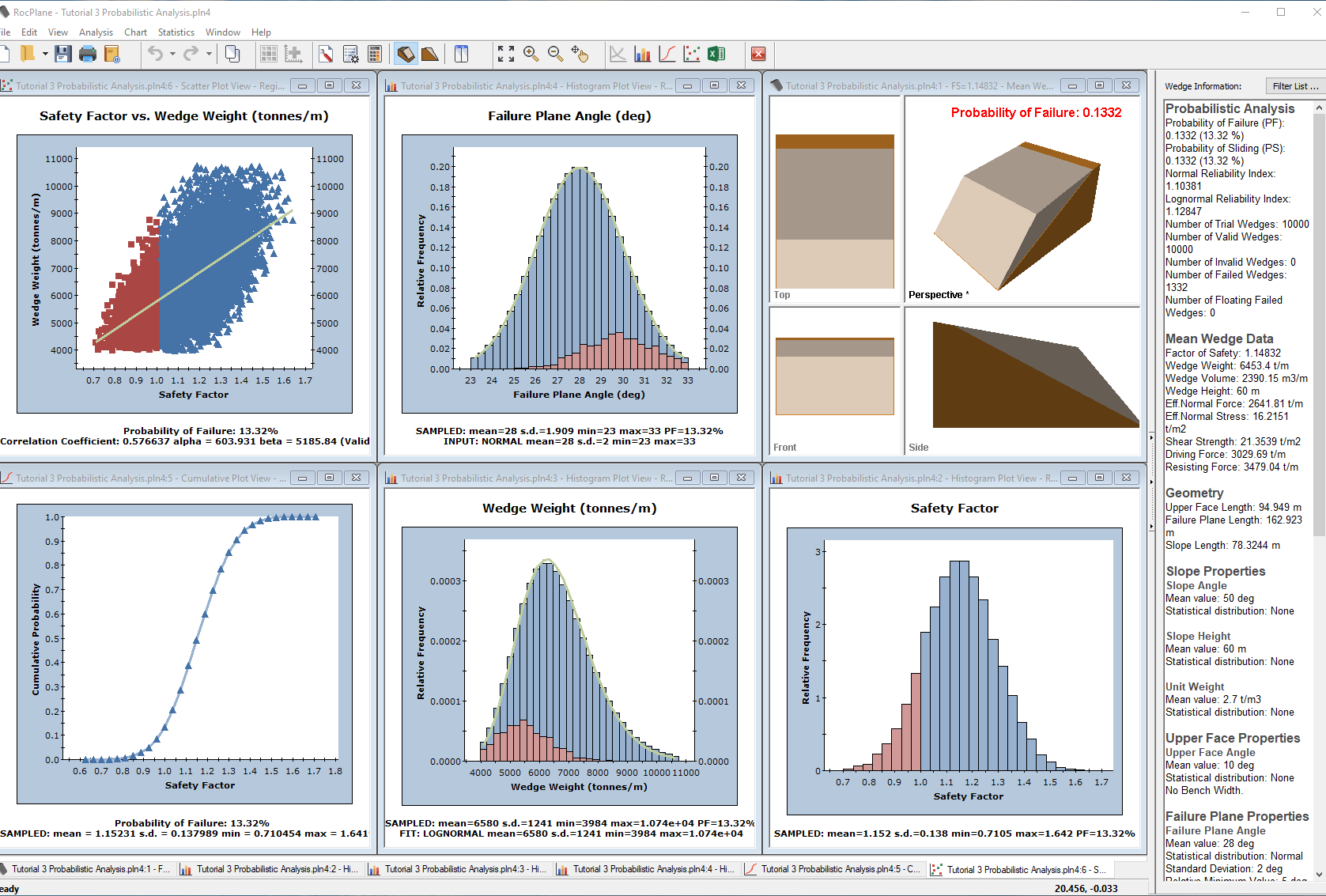Open the Statistics menu
The image size is (1326, 896).
(176, 32)
